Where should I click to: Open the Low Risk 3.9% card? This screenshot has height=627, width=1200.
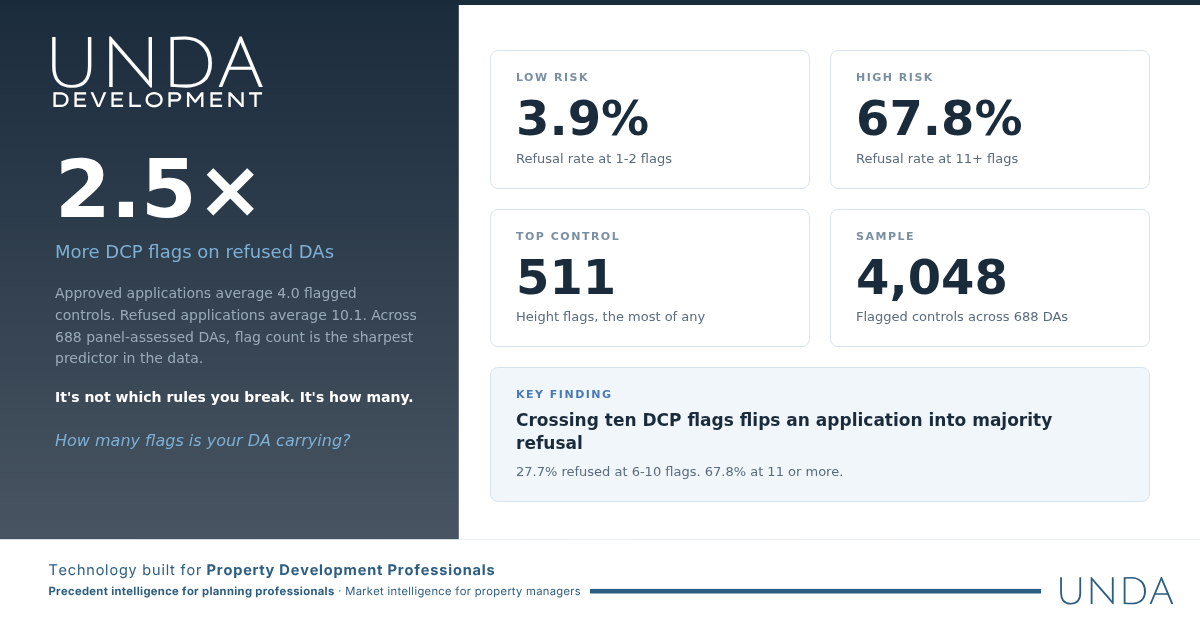coord(650,119)
